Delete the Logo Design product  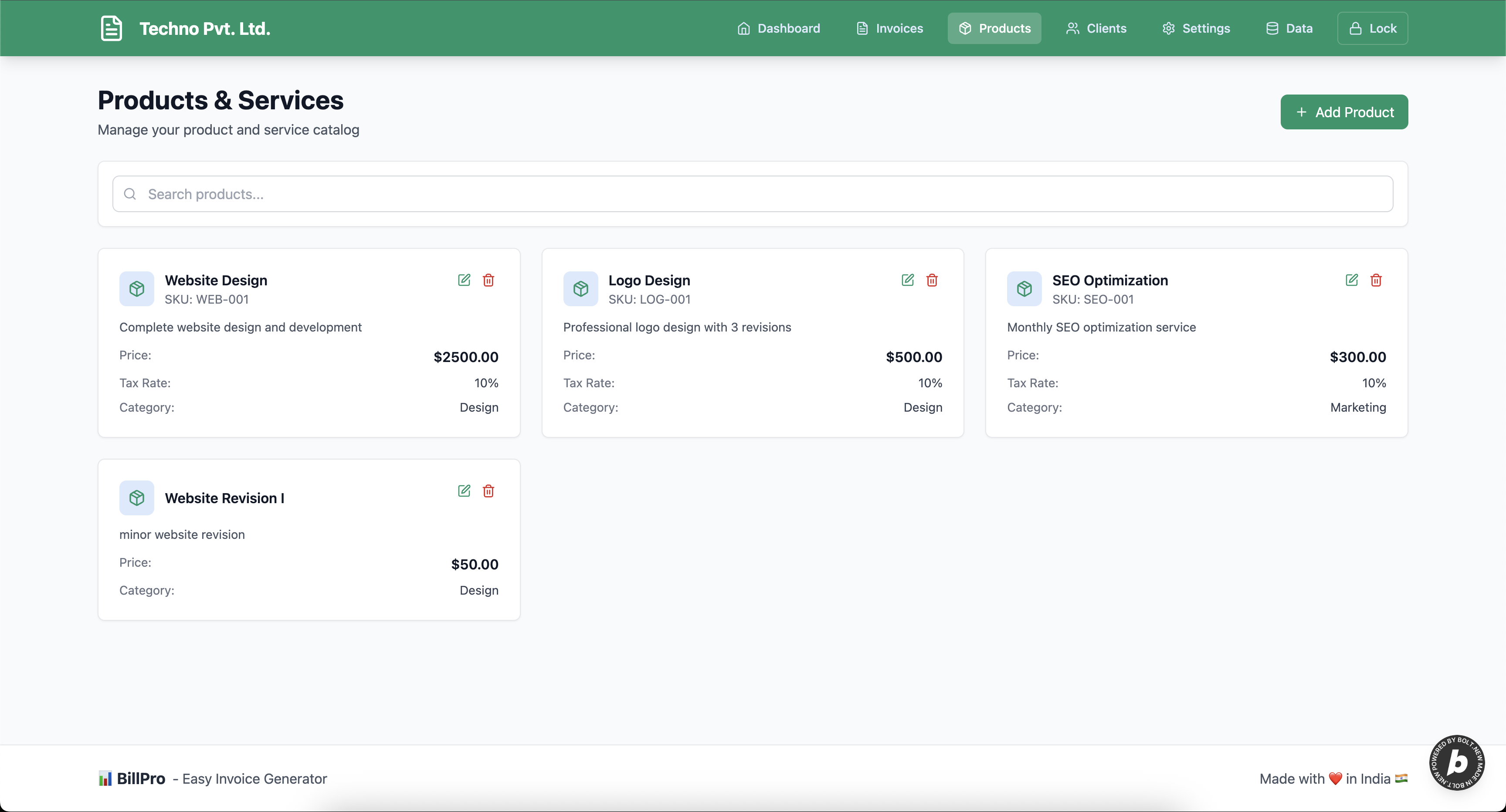pyautogui.click(x=932, y=280)
